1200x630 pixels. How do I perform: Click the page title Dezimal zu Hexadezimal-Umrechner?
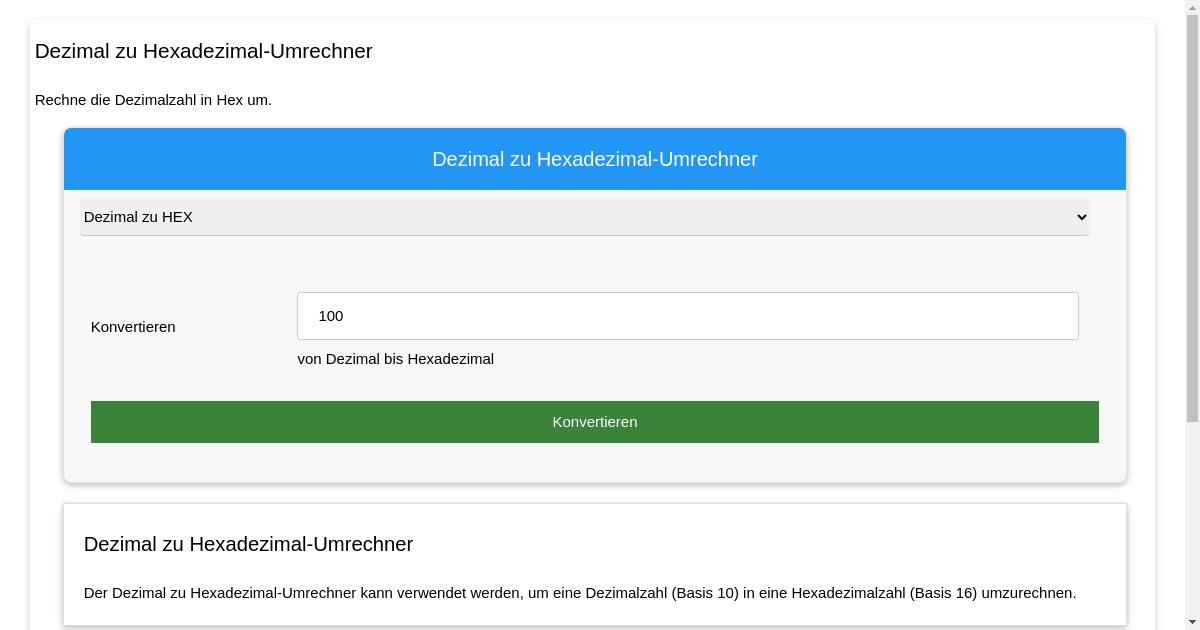204,51
